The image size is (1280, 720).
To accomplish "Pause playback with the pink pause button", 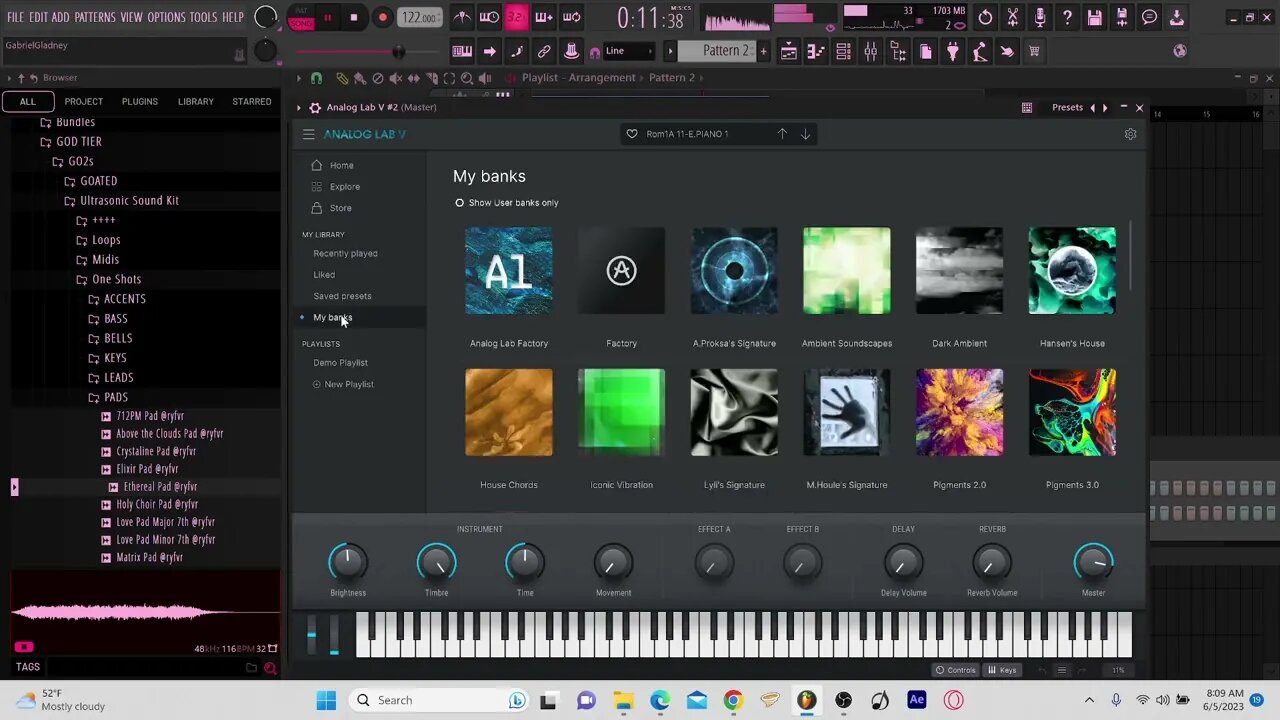I will 327,17.
